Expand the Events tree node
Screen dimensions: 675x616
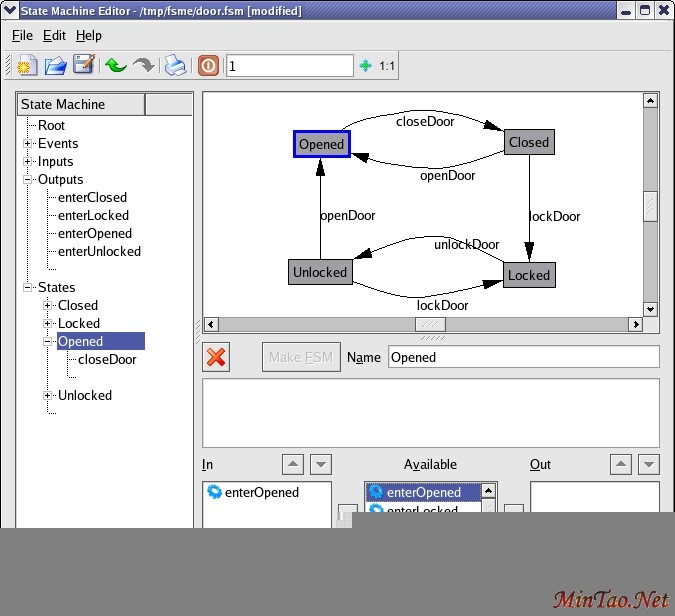28,144
